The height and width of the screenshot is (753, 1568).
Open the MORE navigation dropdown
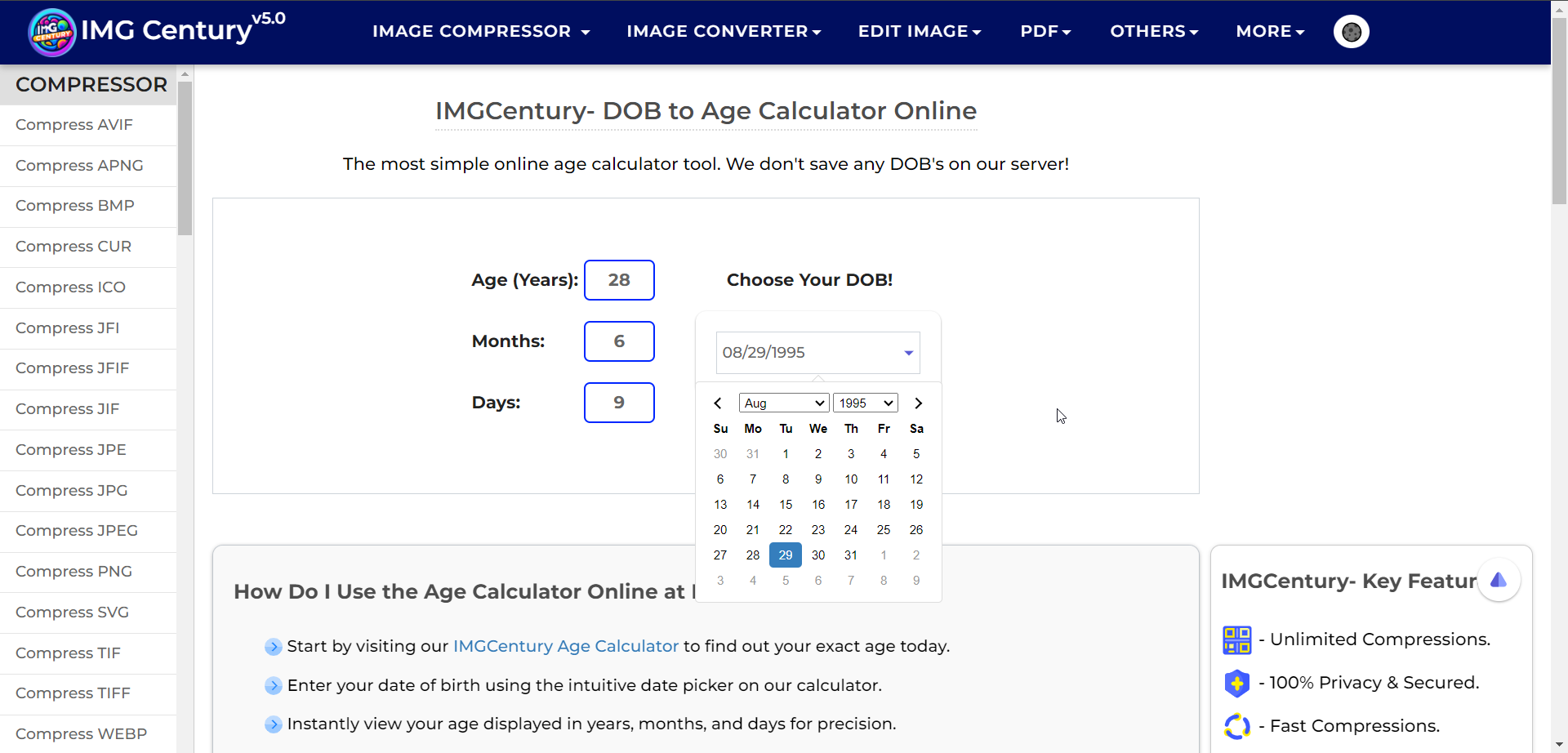coord(1269,31)
